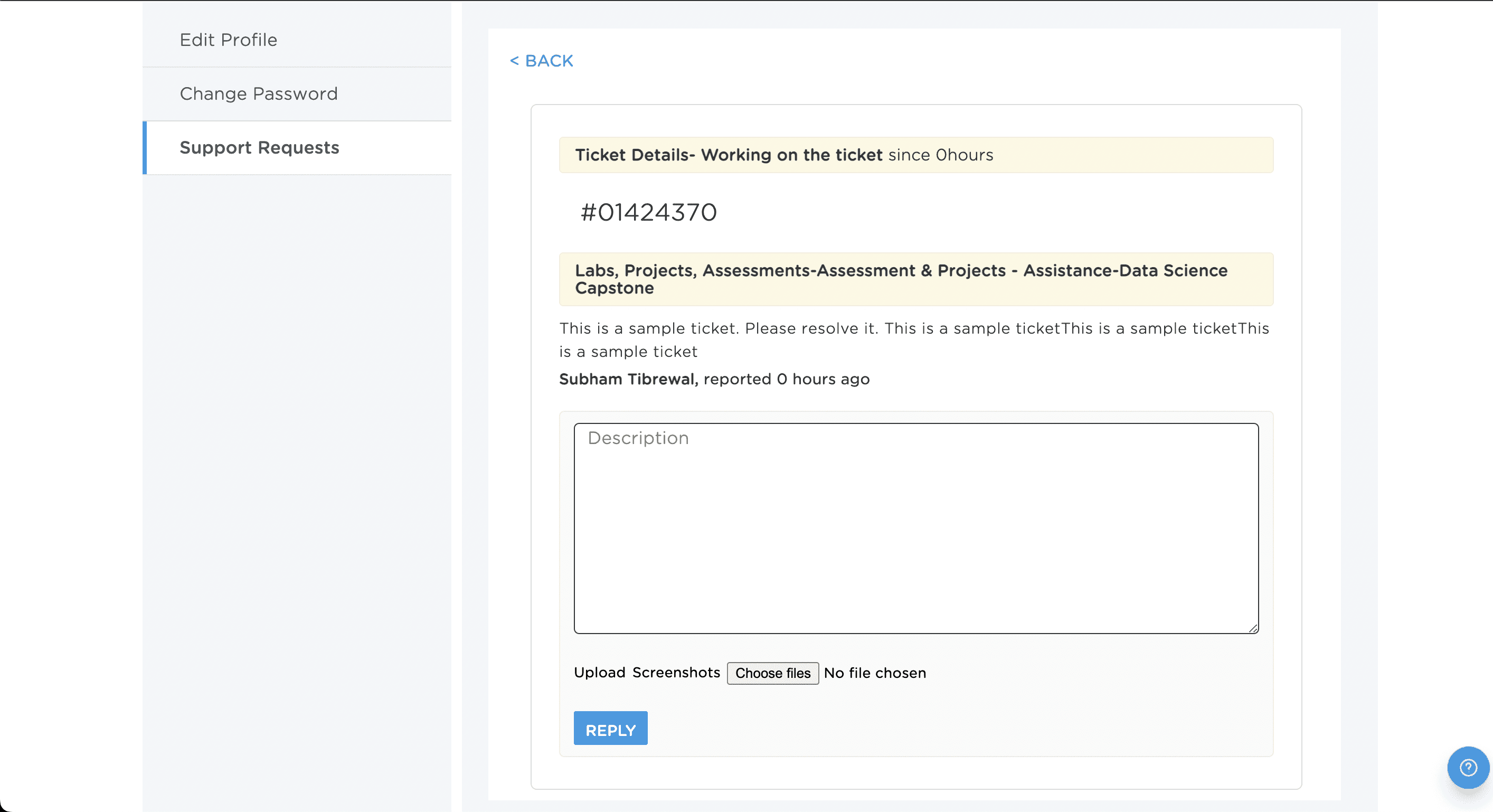Viewport: 1493px width, 812px height.
Task: Submit the response with REPLY
Action: [x=610, y=729]
